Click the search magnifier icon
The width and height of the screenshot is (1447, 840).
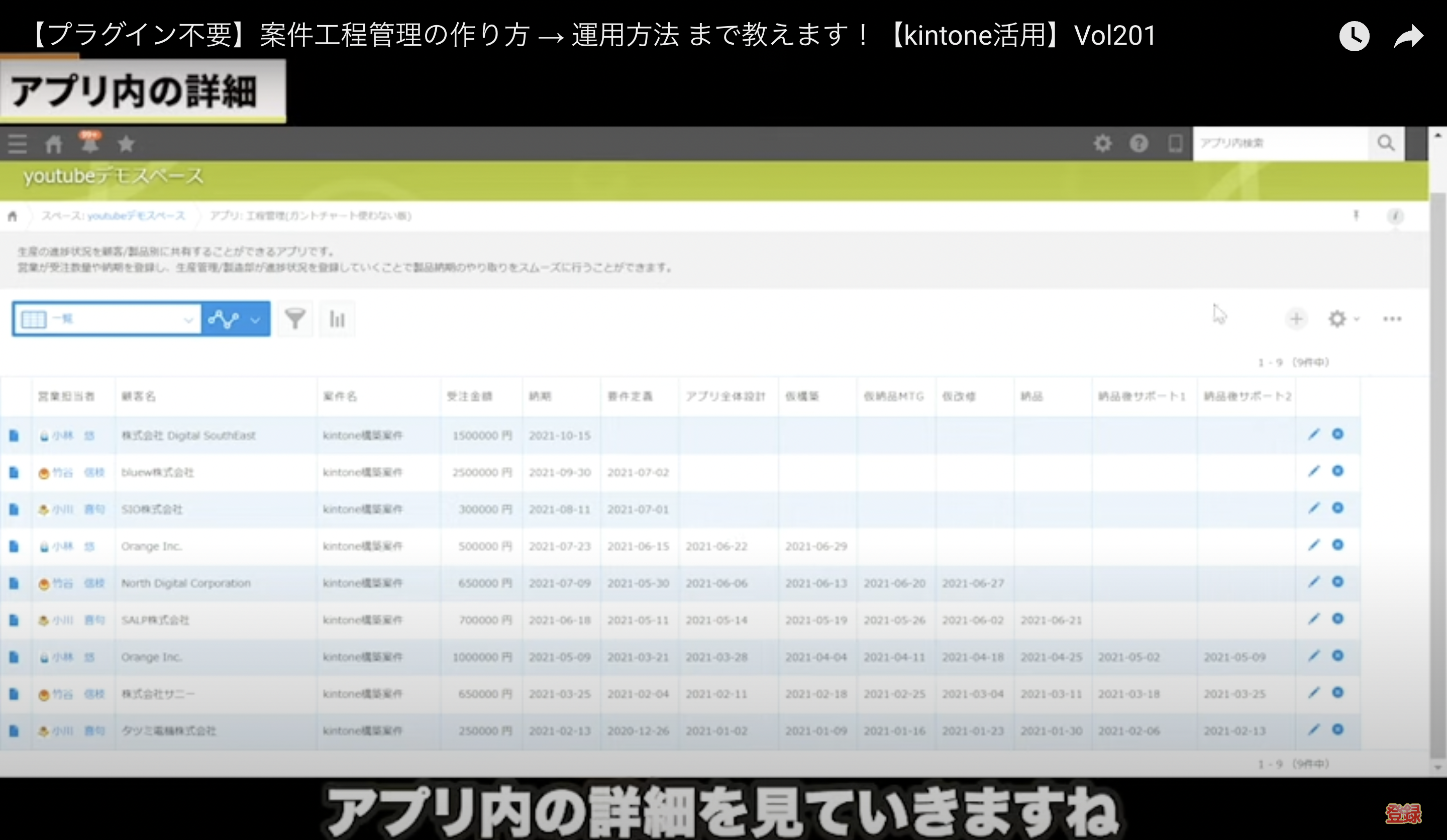pyautogui.click(x=1386, y=143)
